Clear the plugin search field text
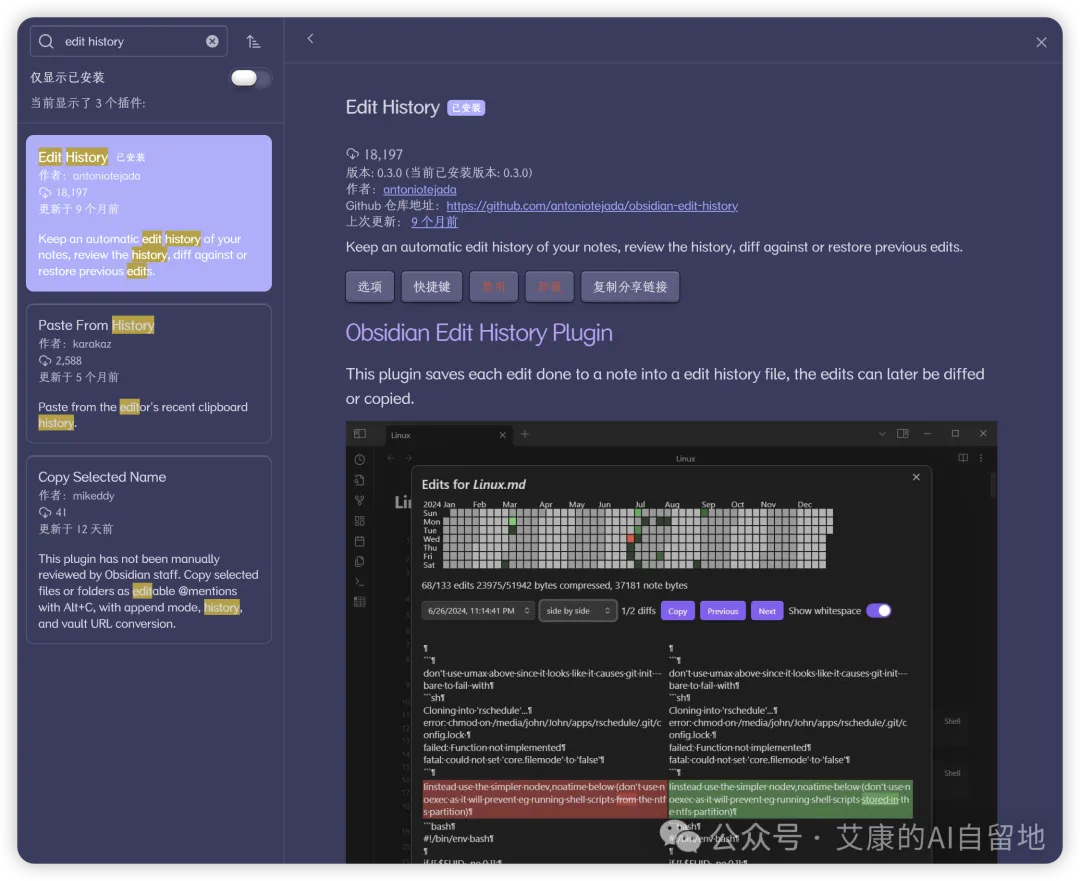 click(212, 41)
